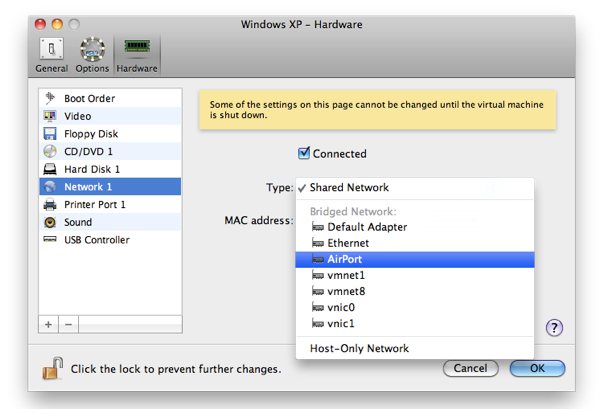
Task: Uncheck the Connected checkbox
Action: (x=304, y=154)
